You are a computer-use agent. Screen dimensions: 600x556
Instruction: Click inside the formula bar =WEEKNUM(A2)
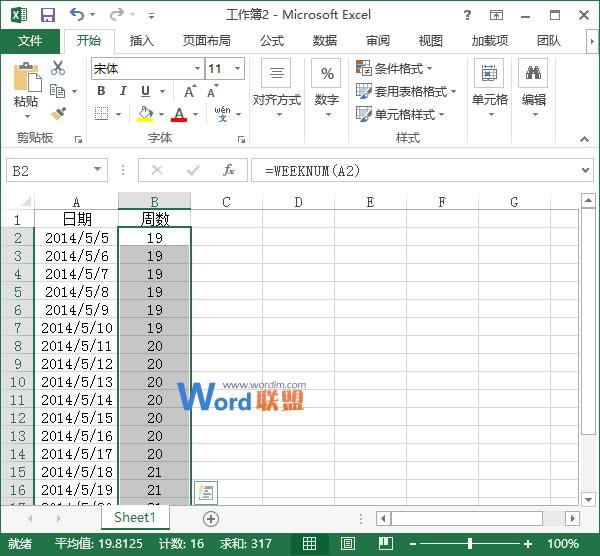415,170
